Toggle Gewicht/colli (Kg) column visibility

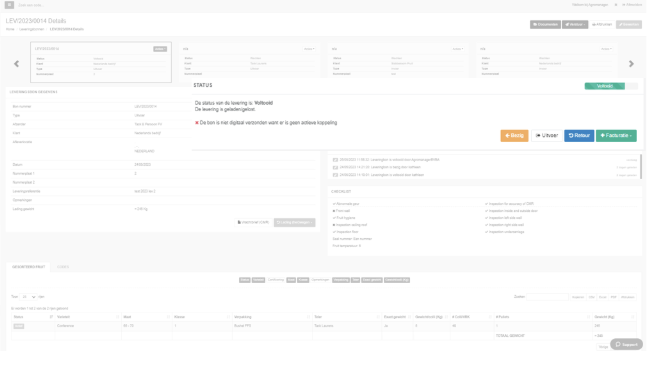pos(397,280)
